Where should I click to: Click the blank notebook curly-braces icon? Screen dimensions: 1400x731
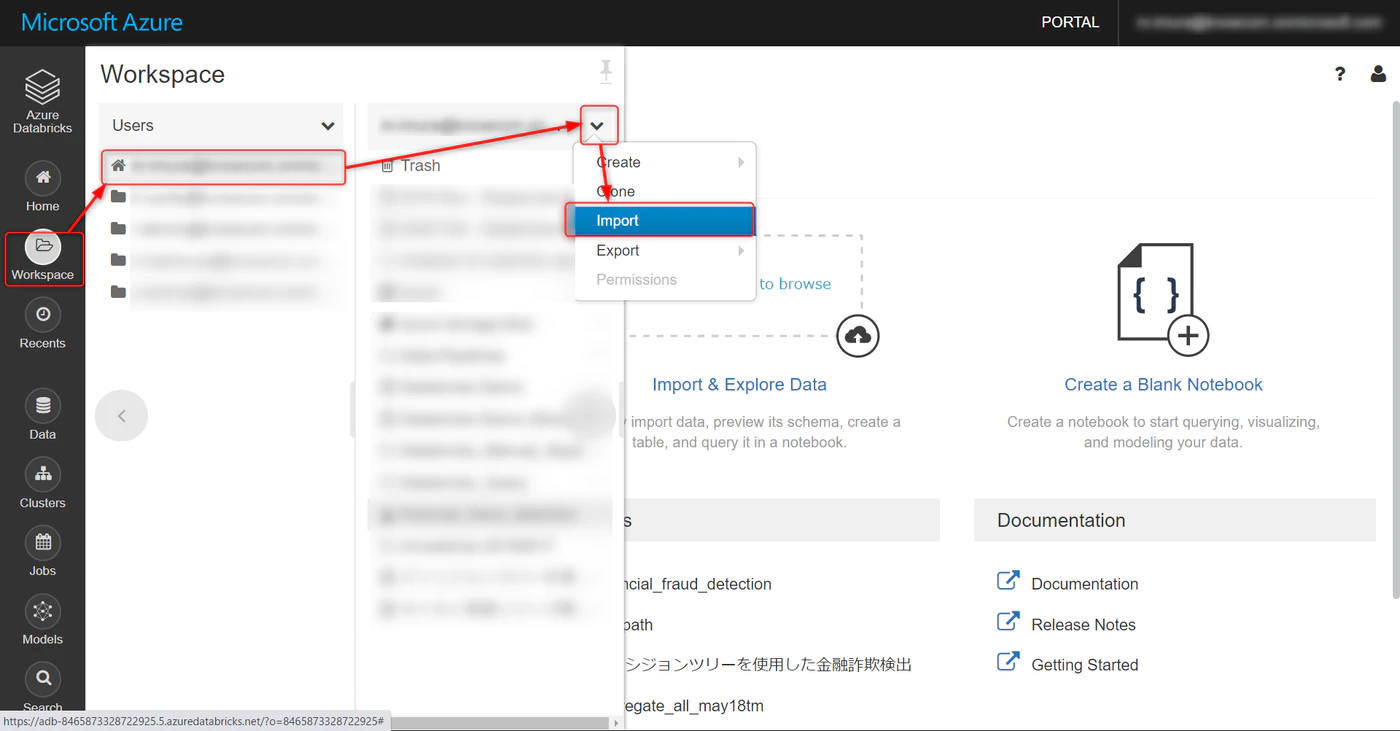[1163, 298]
